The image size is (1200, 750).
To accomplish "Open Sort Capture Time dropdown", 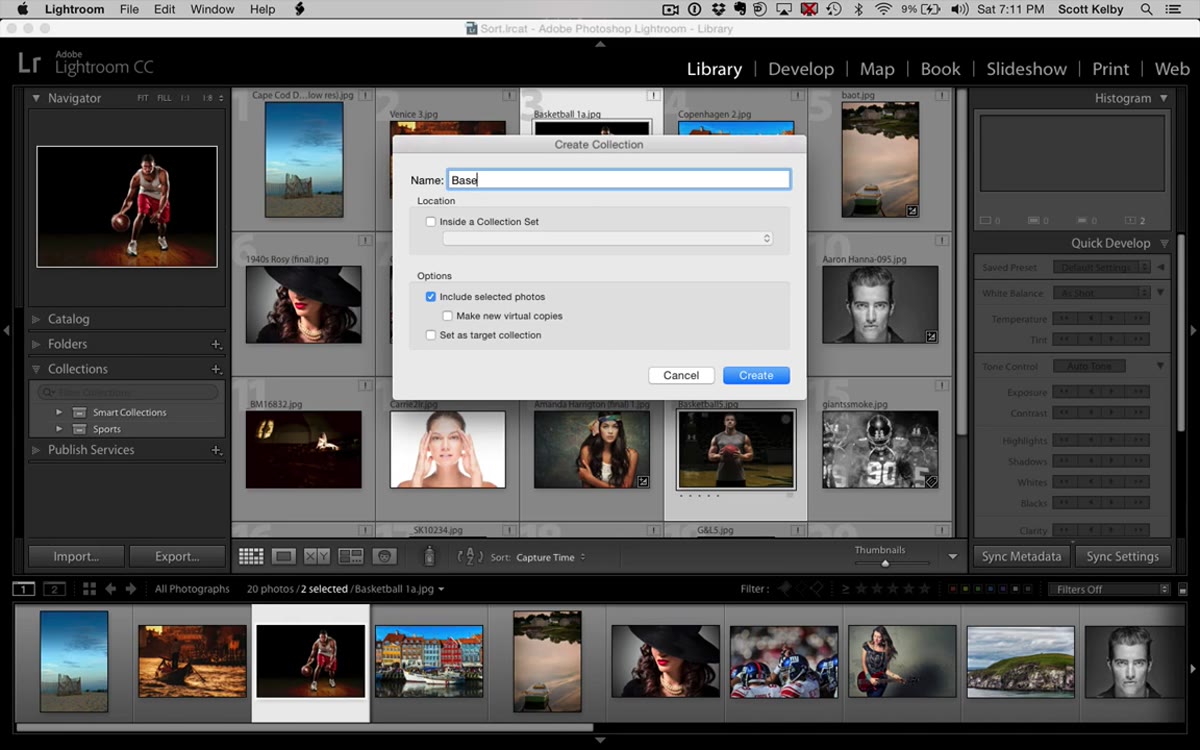I will click(551, 557).
